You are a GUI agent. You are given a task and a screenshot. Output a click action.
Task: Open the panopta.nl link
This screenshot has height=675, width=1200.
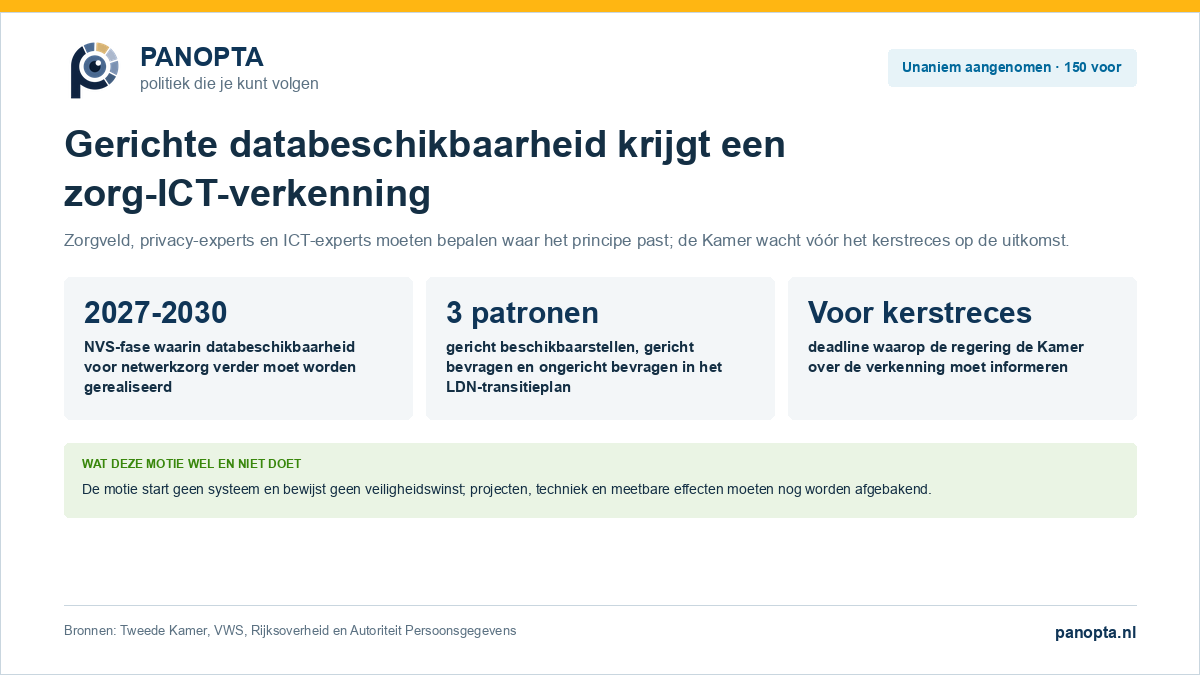1095,632
